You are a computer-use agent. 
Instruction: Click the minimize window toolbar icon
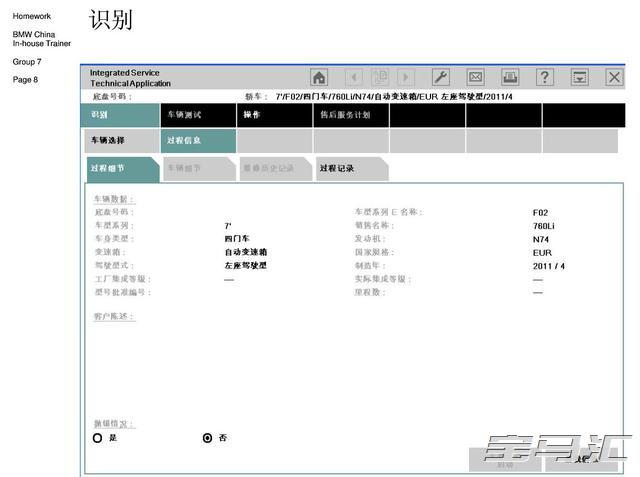tap(580, 77)
